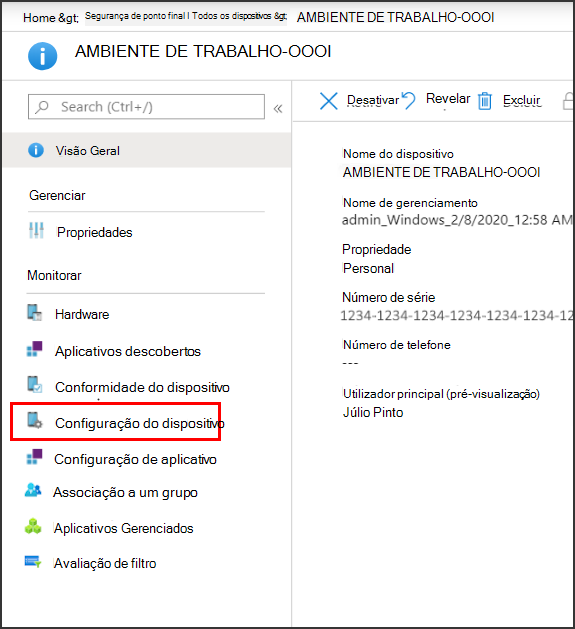The image size is (575, 629).
Task: Click the Associação a um grupo icon
Action: point(33,490)
